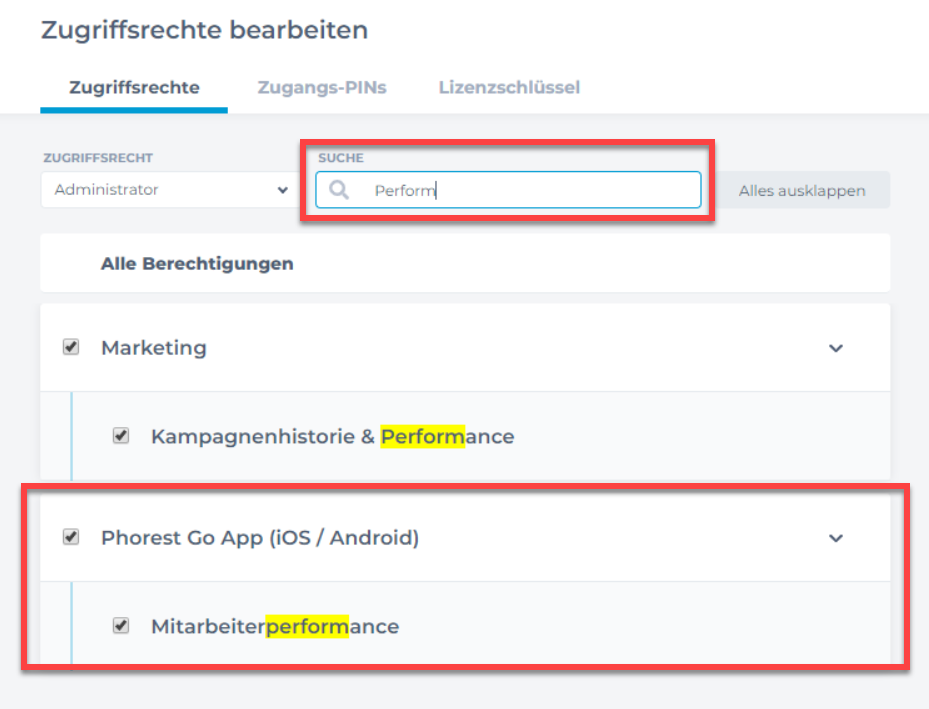Collapse the Phorest Go App section chevron

[835, 538]
